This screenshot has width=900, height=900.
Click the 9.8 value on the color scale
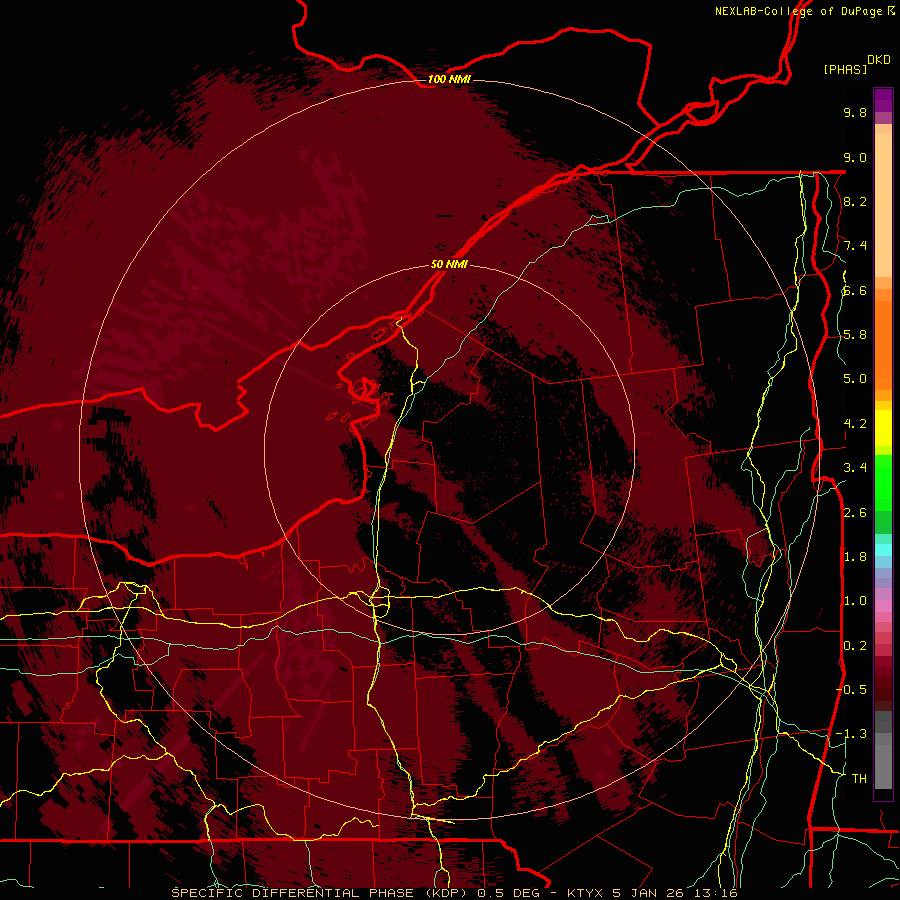[x=855, y=113]
